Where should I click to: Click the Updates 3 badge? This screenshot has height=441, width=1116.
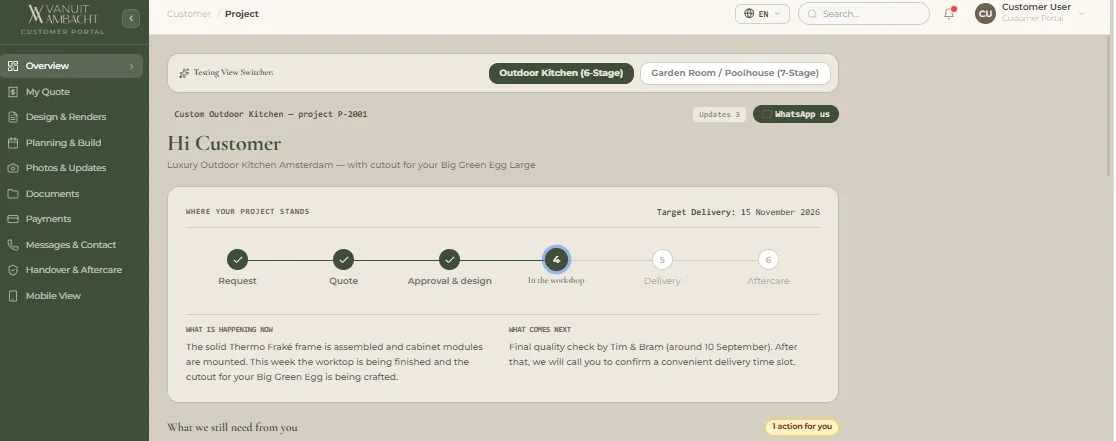click(x=719, y=115)
